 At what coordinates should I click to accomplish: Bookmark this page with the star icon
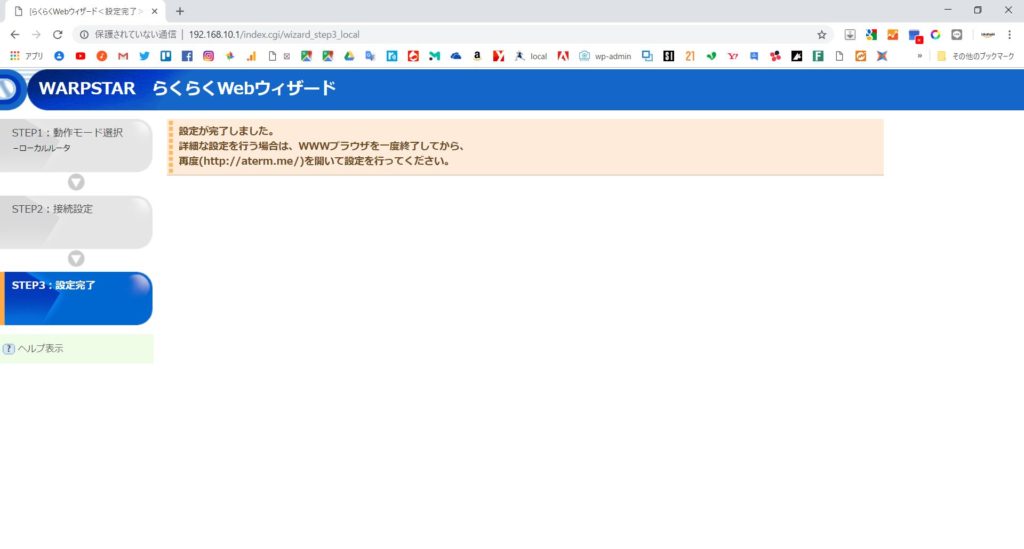821,34
